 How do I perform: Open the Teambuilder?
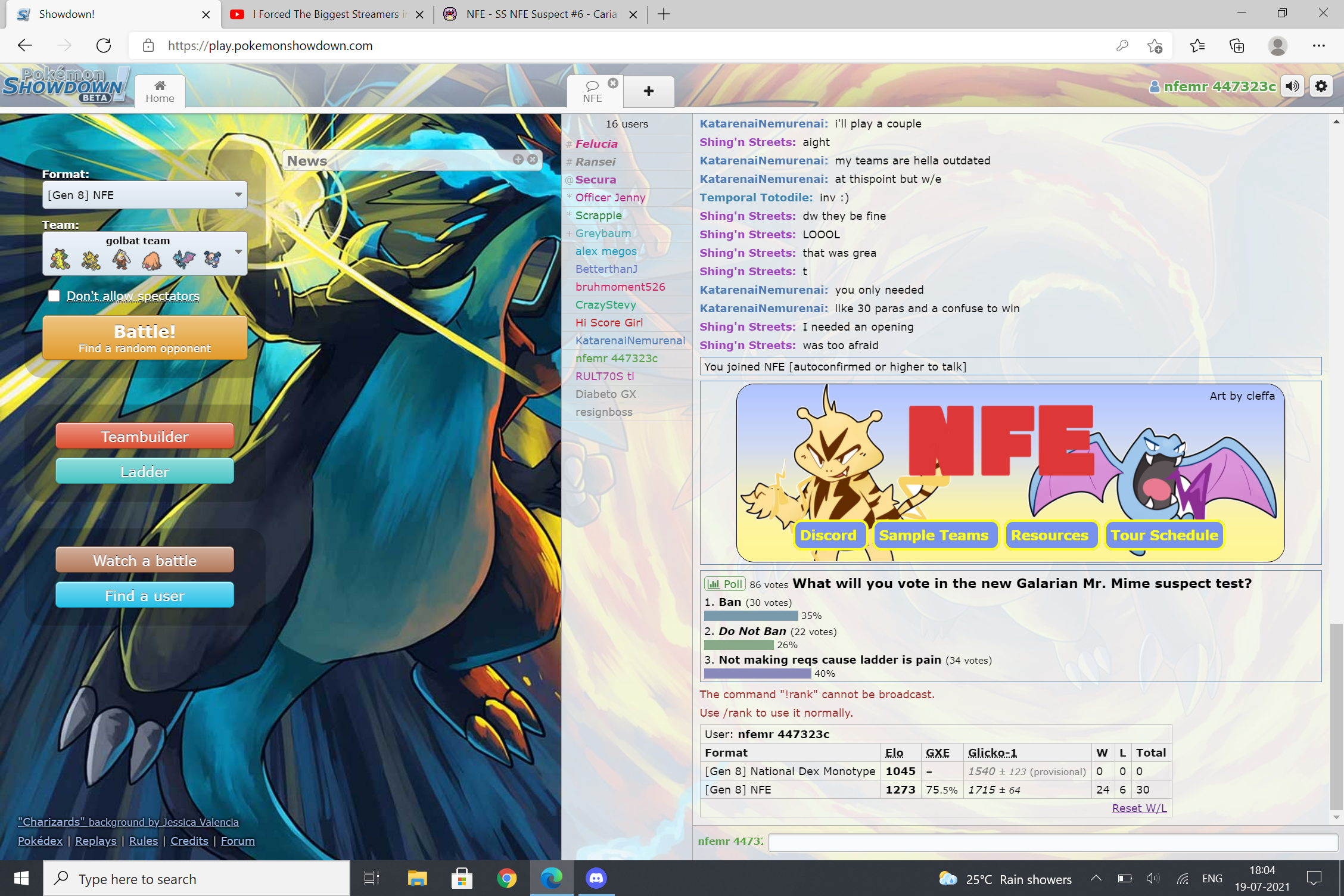(145, 437)
